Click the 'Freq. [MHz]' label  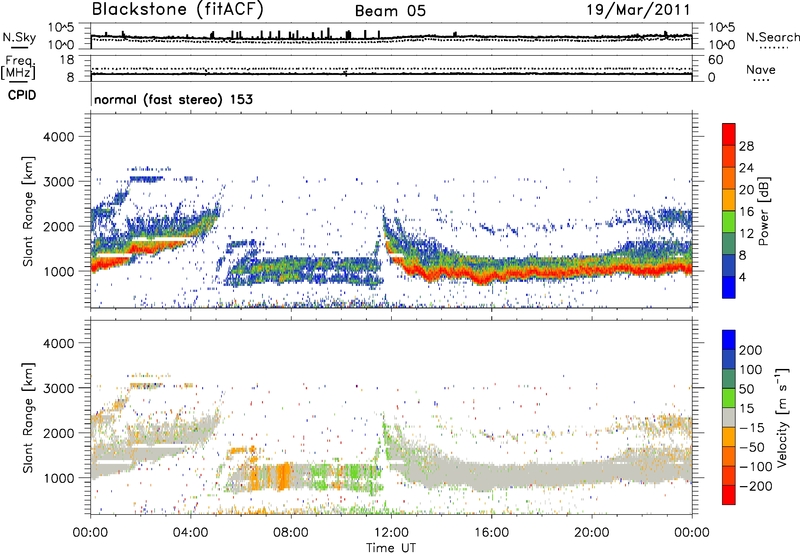click(19, 68)
